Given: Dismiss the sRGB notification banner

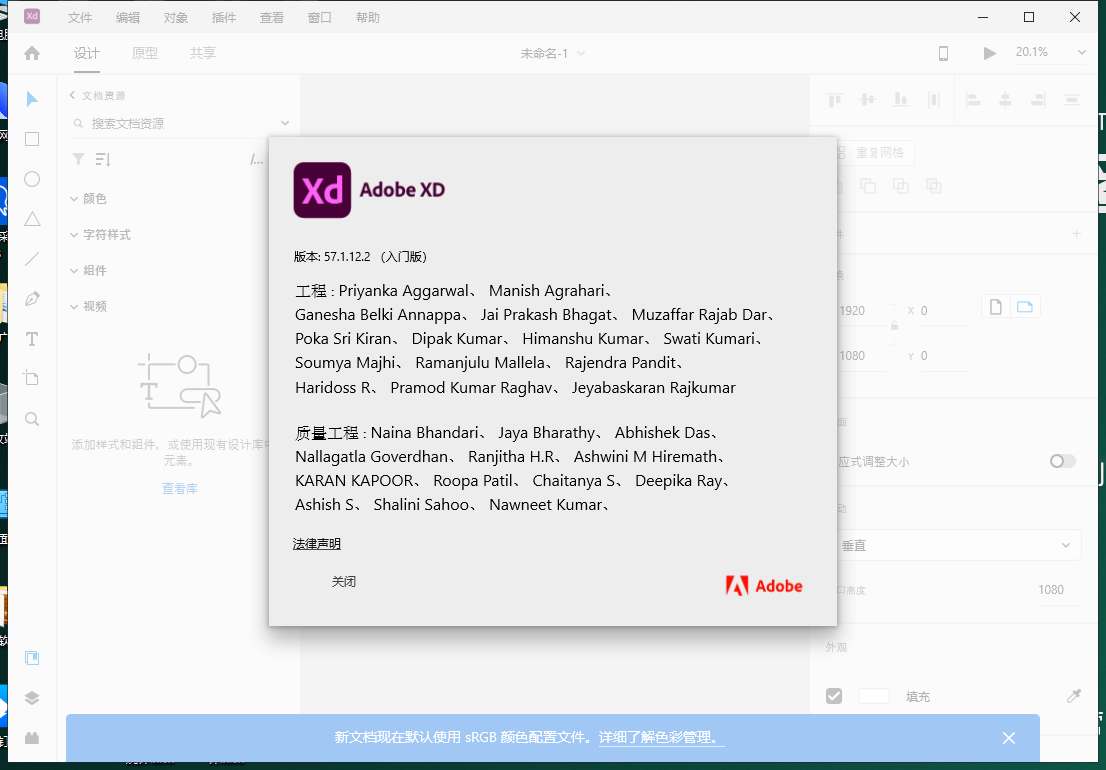Looking at the screenshot, I should 1009,738.
